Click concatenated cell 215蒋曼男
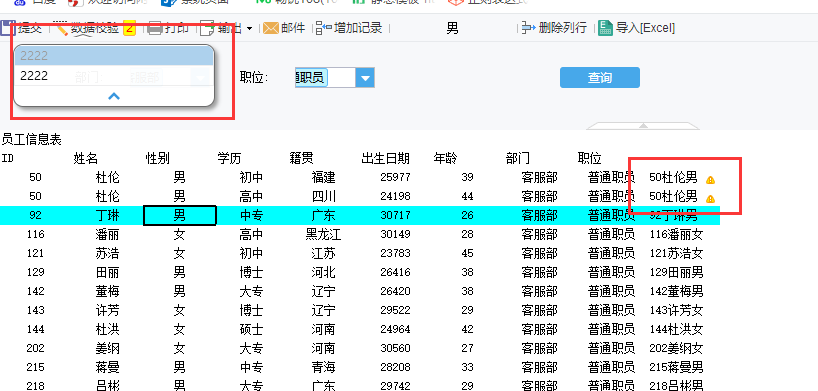The width and height of the screenshot is (818, 391). (677, 368)
